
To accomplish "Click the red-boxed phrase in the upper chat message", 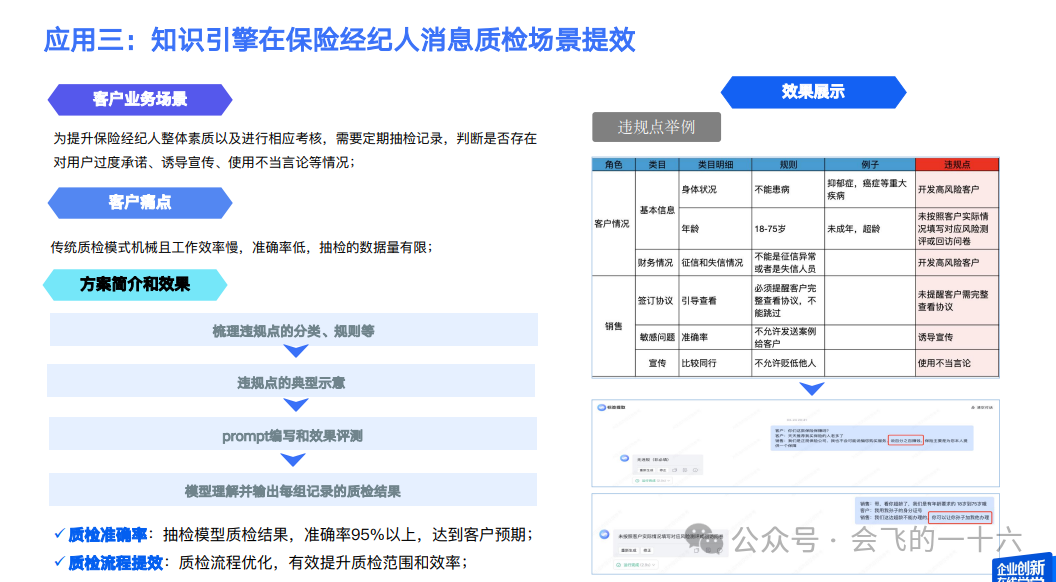I will coord(906,440).
